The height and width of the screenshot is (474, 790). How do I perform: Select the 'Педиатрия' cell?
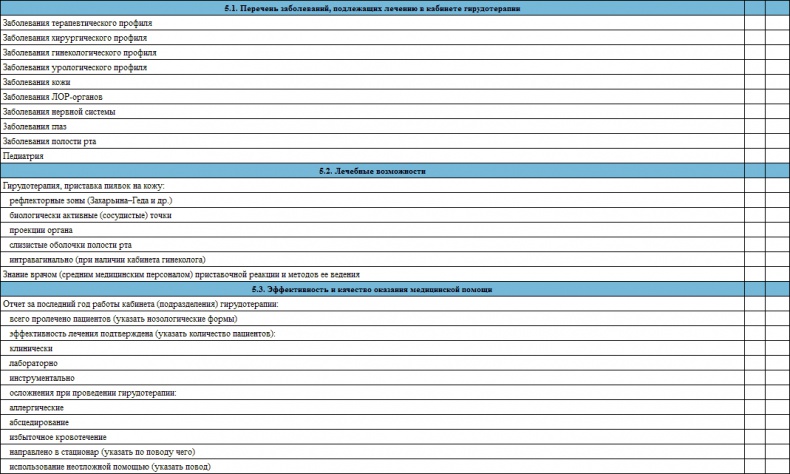coord(25,156)
